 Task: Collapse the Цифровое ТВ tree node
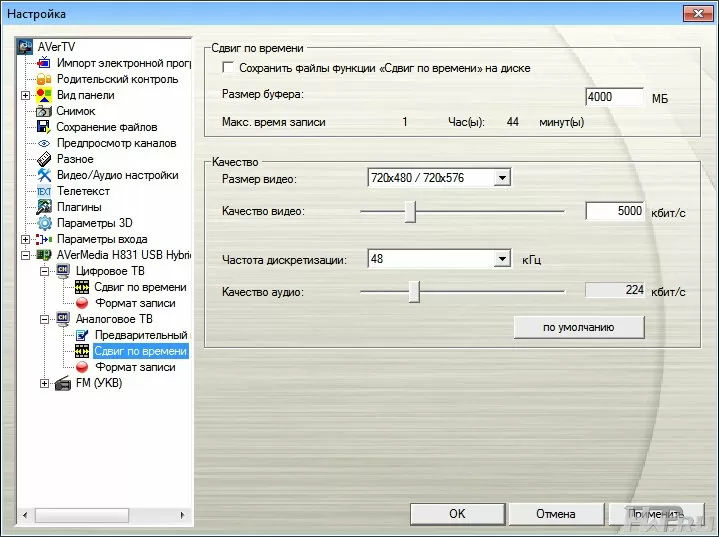44,271
